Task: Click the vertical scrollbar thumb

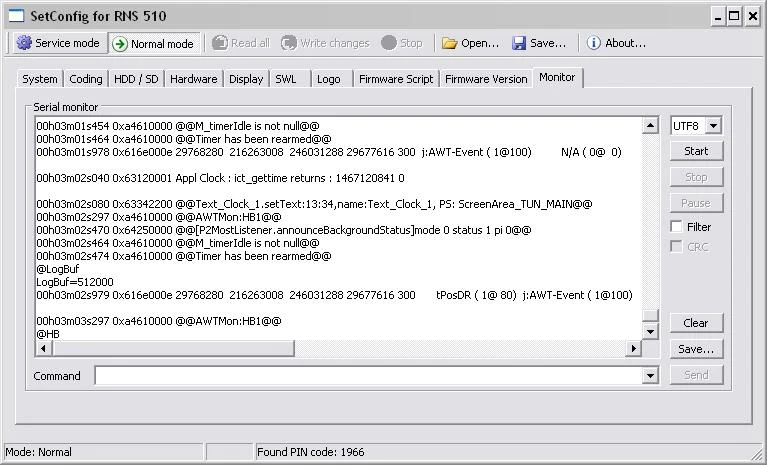Action: [650, 316]
